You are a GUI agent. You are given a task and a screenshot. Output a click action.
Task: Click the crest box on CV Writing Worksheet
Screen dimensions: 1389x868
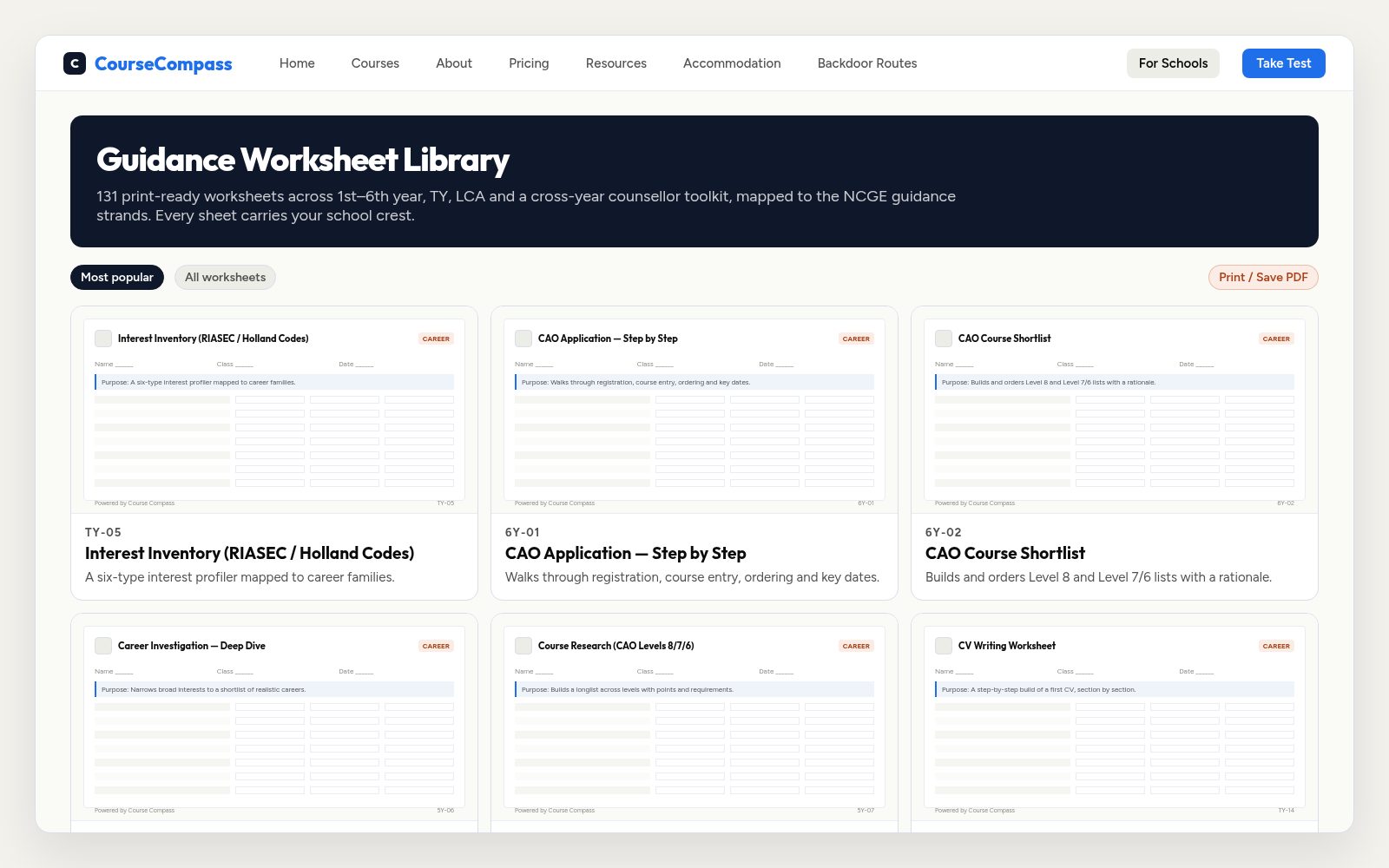tap(944, 646)
